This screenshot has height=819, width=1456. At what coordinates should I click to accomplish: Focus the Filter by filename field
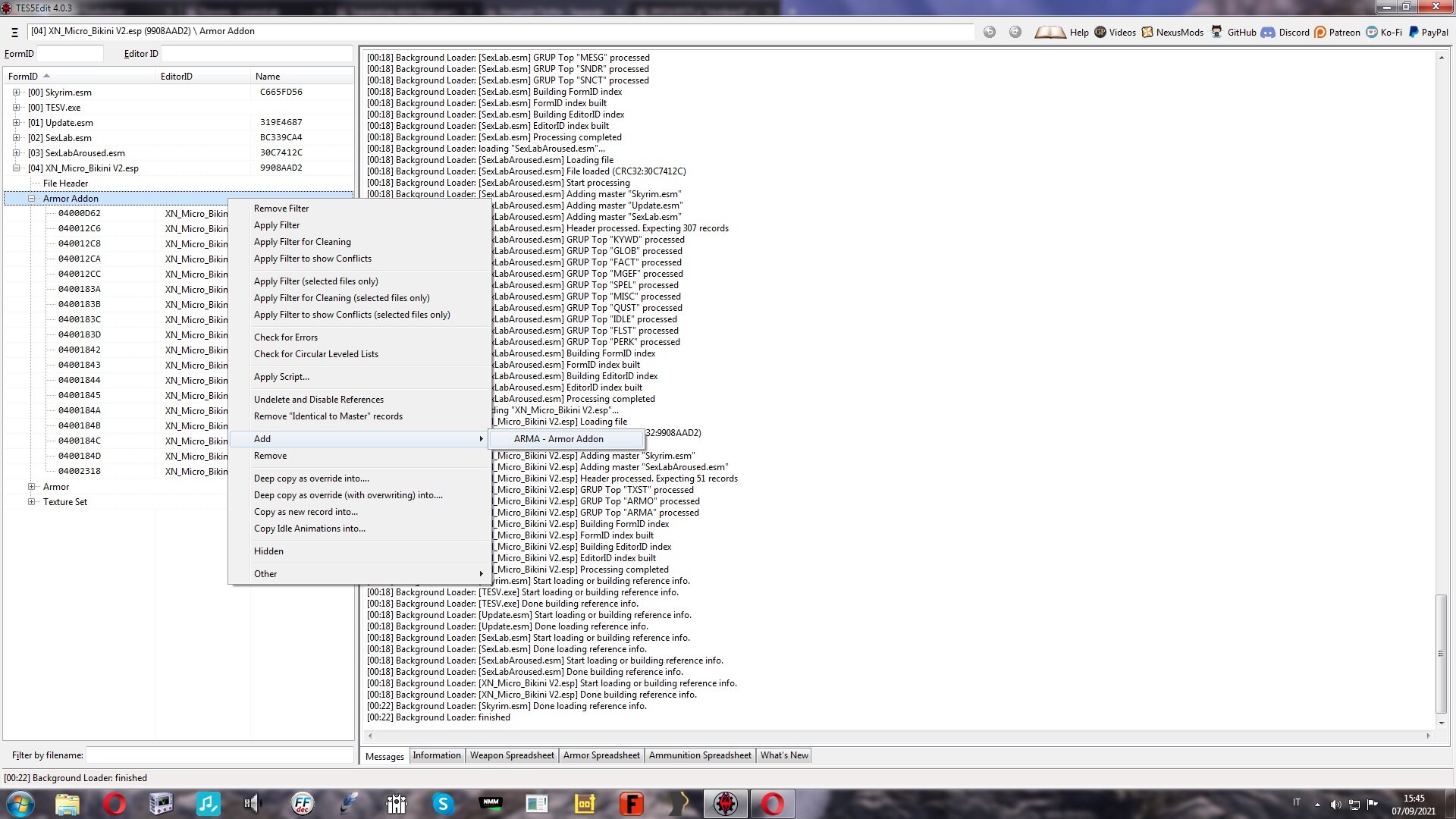(x=219, y=755)
